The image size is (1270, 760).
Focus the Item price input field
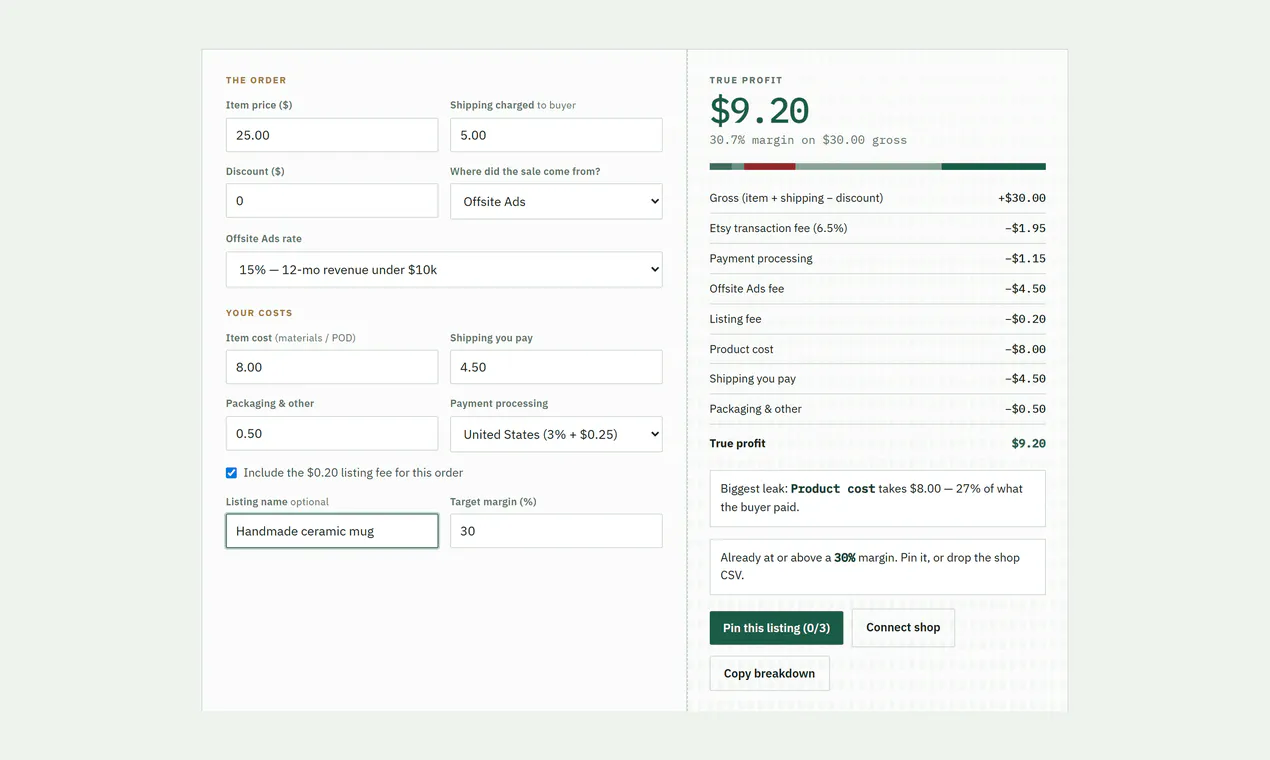(x=332, y=135)
